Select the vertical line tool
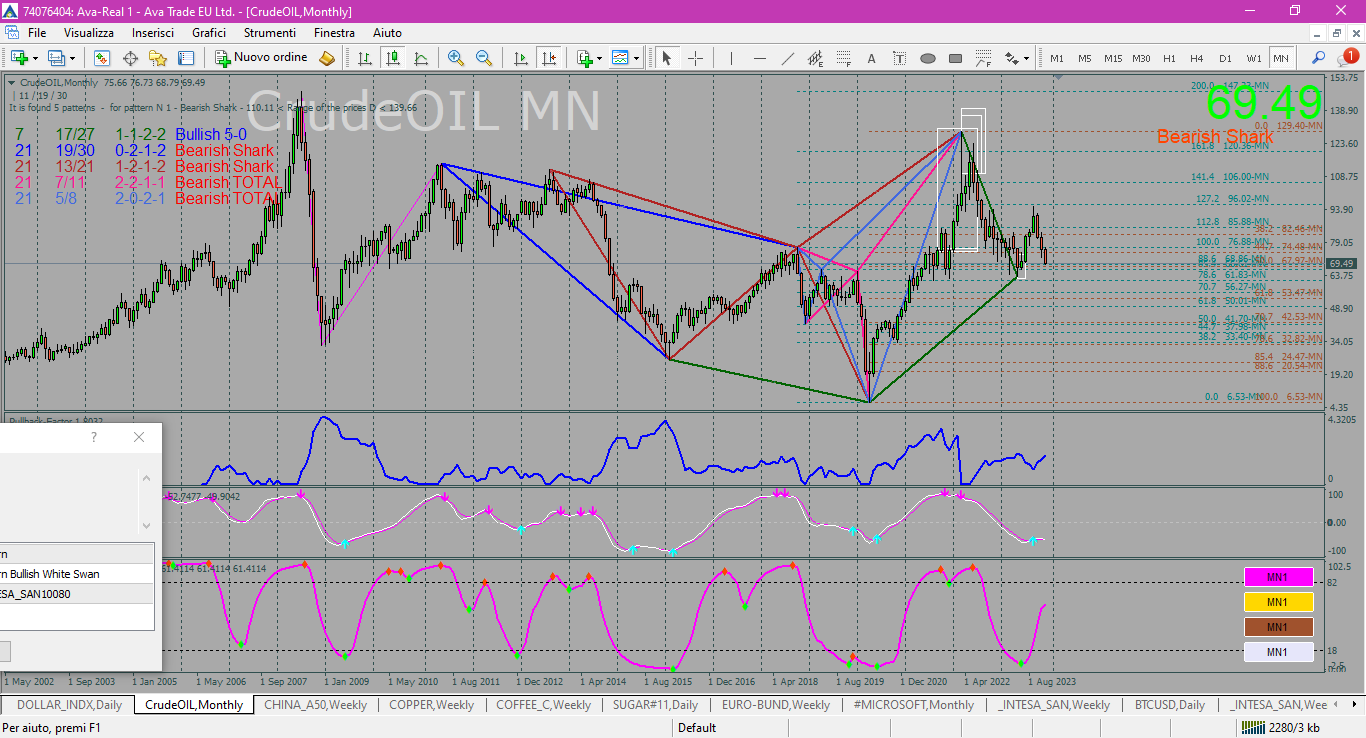1366x738 pixels. coord(731,58)
